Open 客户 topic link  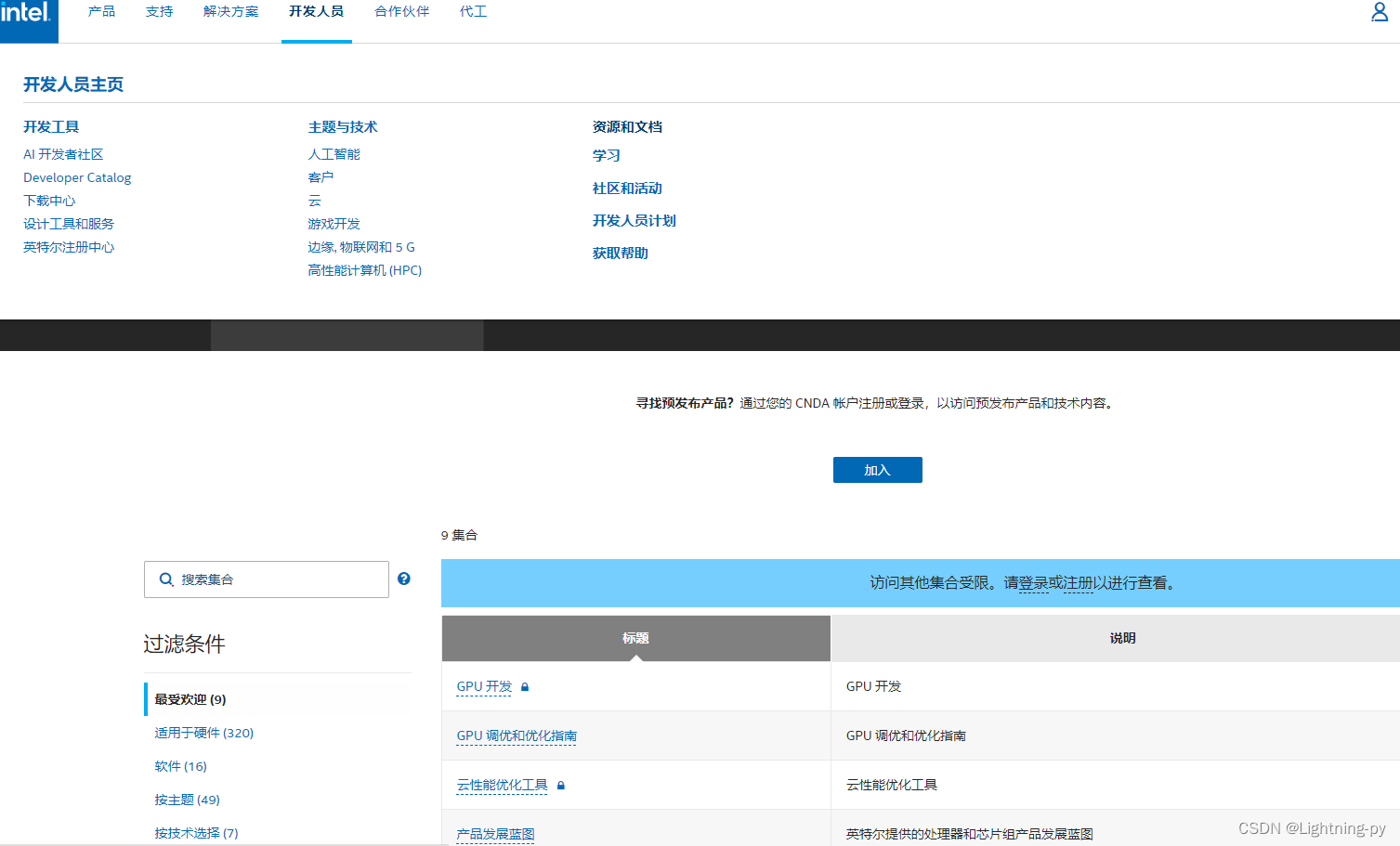point(321,177)
